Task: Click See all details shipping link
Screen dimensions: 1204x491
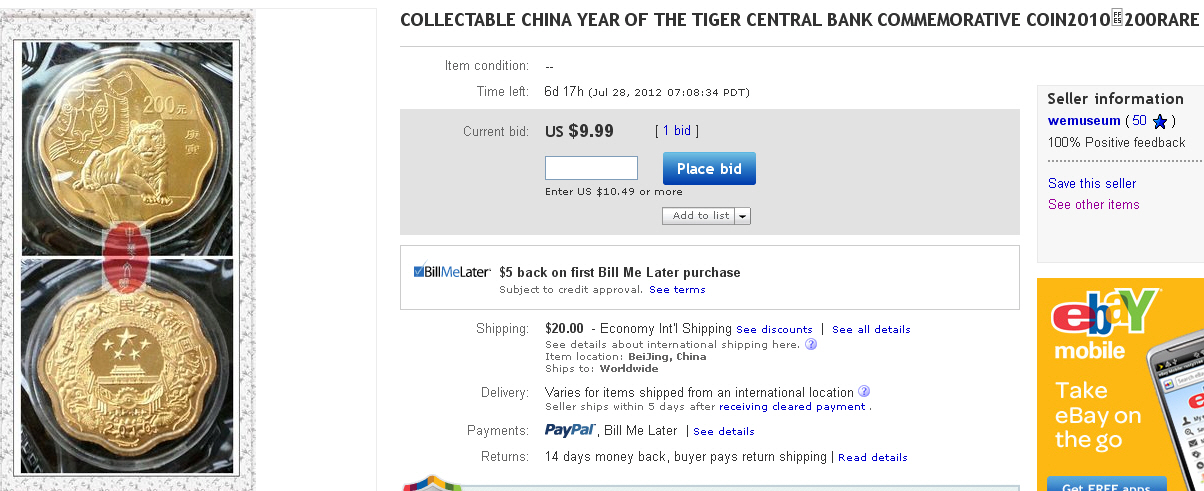Action: pos(871,329)
